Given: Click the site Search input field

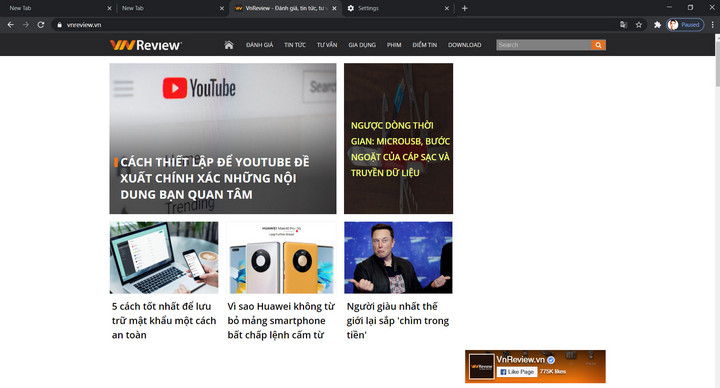Looking at the screenshot, I should (544, 45).
